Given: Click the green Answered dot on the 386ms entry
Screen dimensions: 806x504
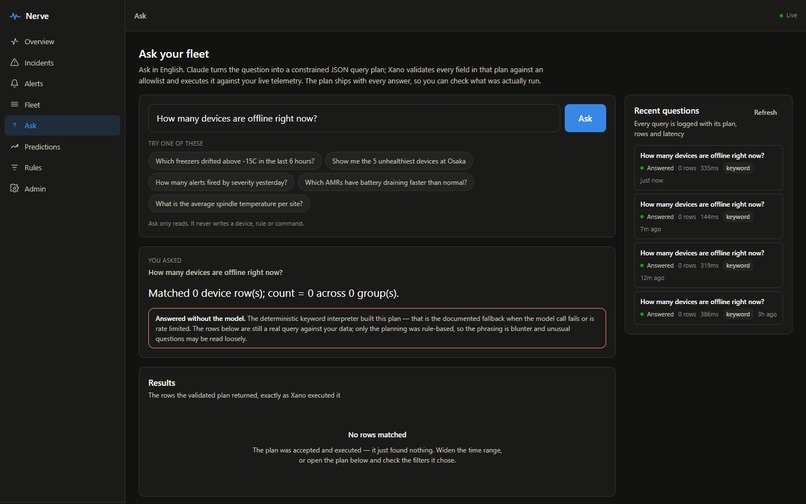Looking at the screenshot, I should [642, 314].
